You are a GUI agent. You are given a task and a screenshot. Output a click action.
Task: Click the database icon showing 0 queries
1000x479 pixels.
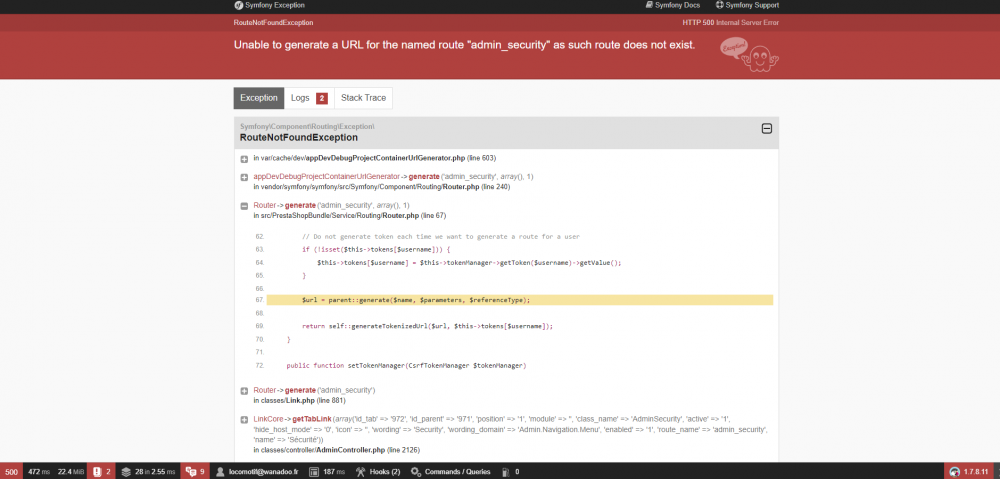point(506,472)
